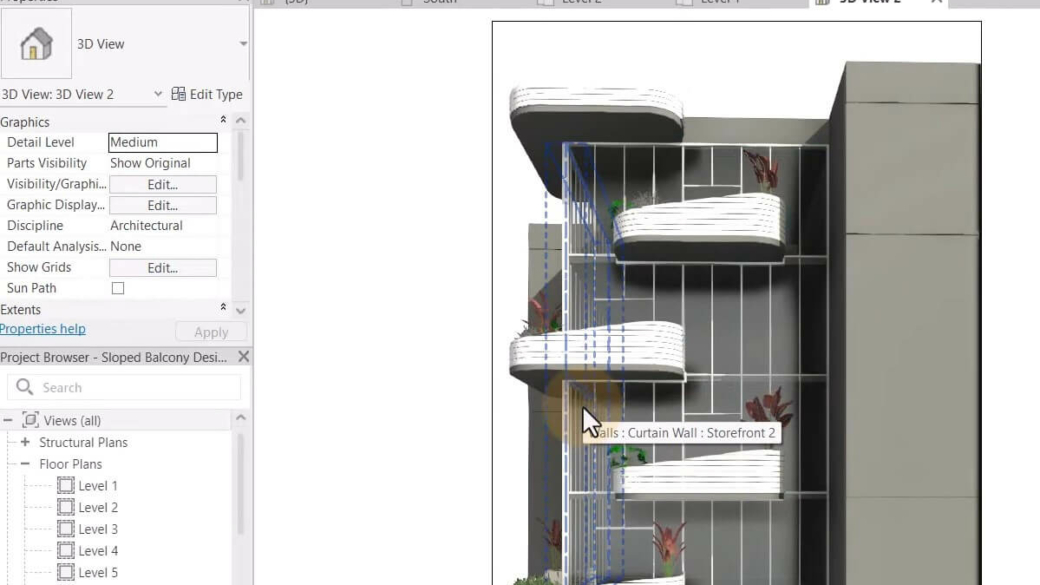Click the Extents section header label
This screenshot has height=585, width=1040.
[21, 310]
